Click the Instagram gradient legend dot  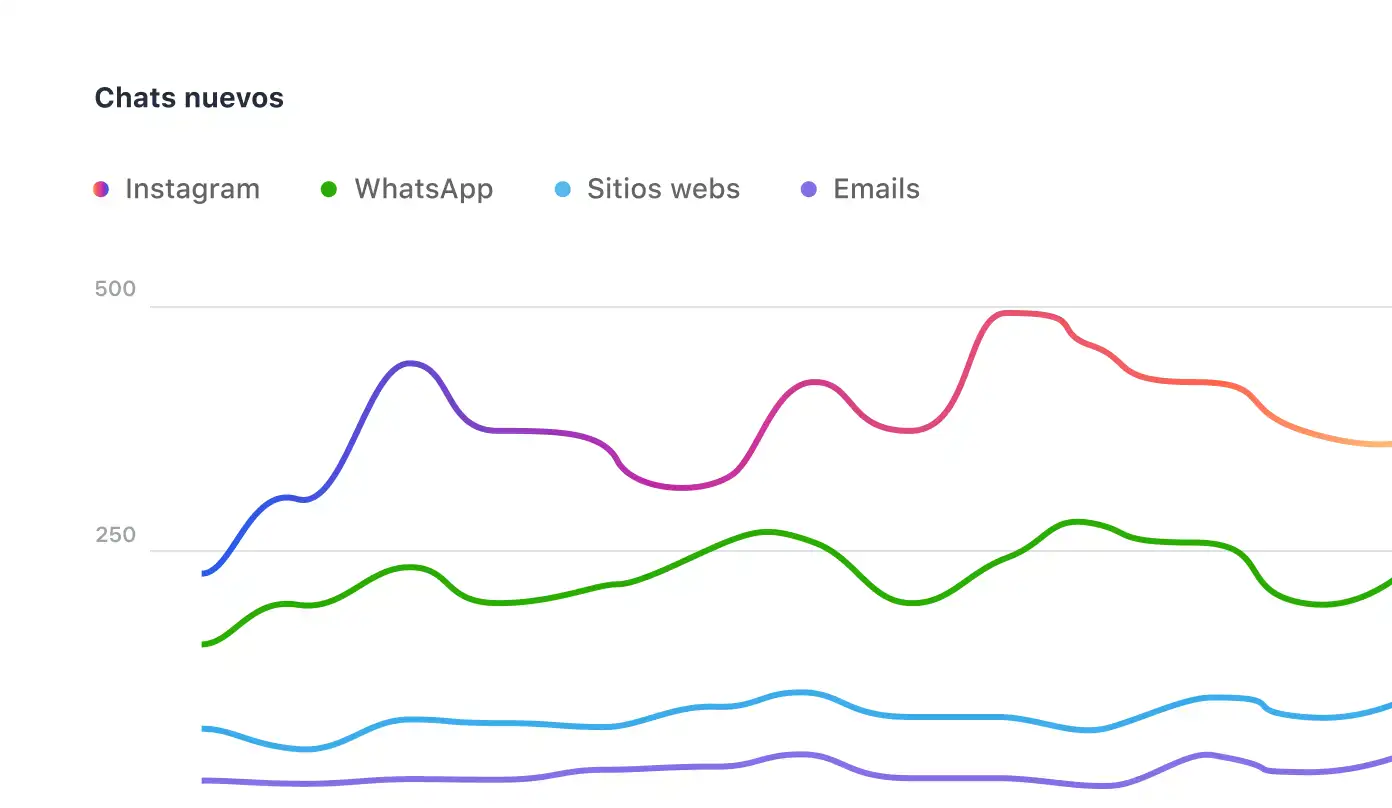pos(101,189)
